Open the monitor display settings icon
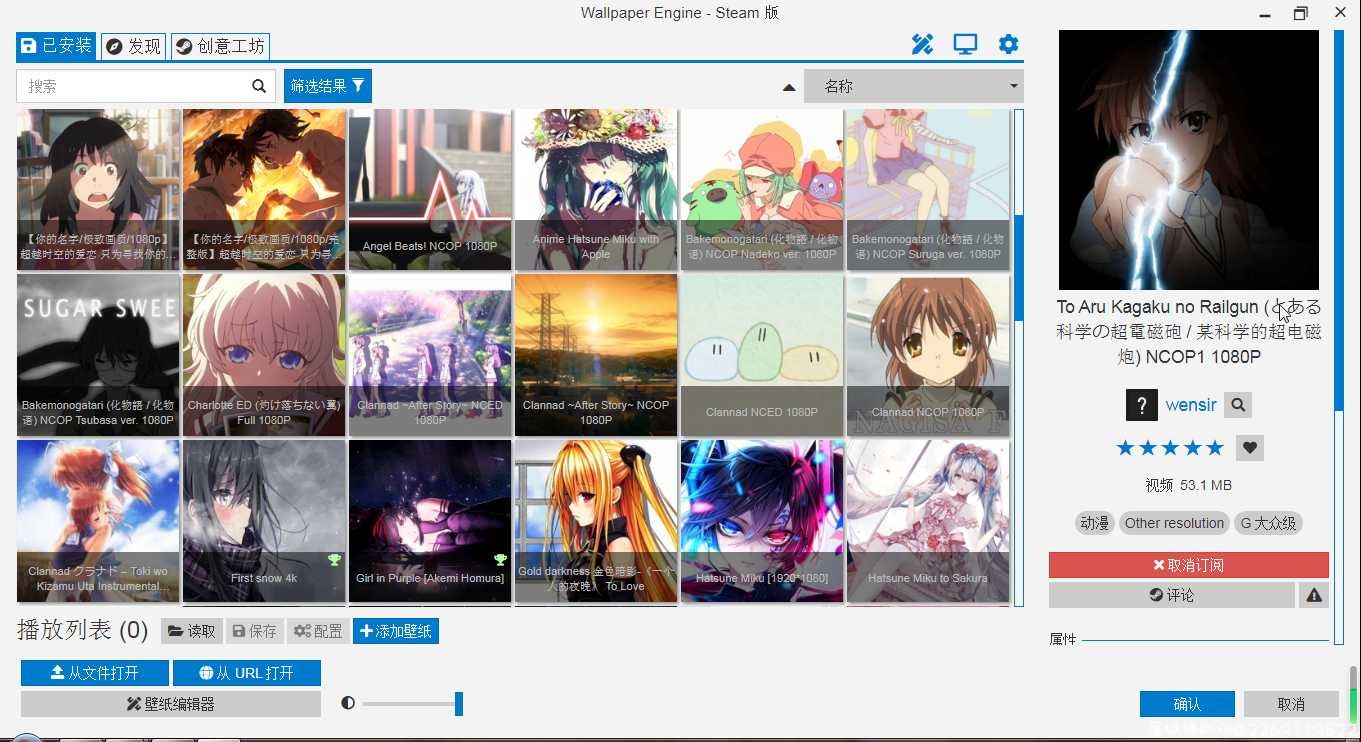The height and width of the screenshot is (742, 1361). tap(965, 44)
